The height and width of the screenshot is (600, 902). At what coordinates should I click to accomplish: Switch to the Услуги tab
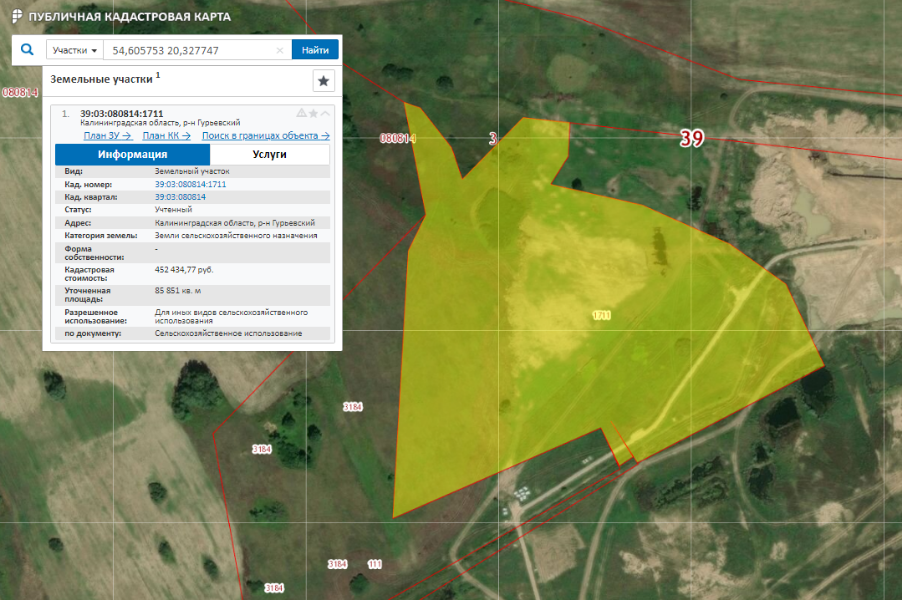click(270, 155)
